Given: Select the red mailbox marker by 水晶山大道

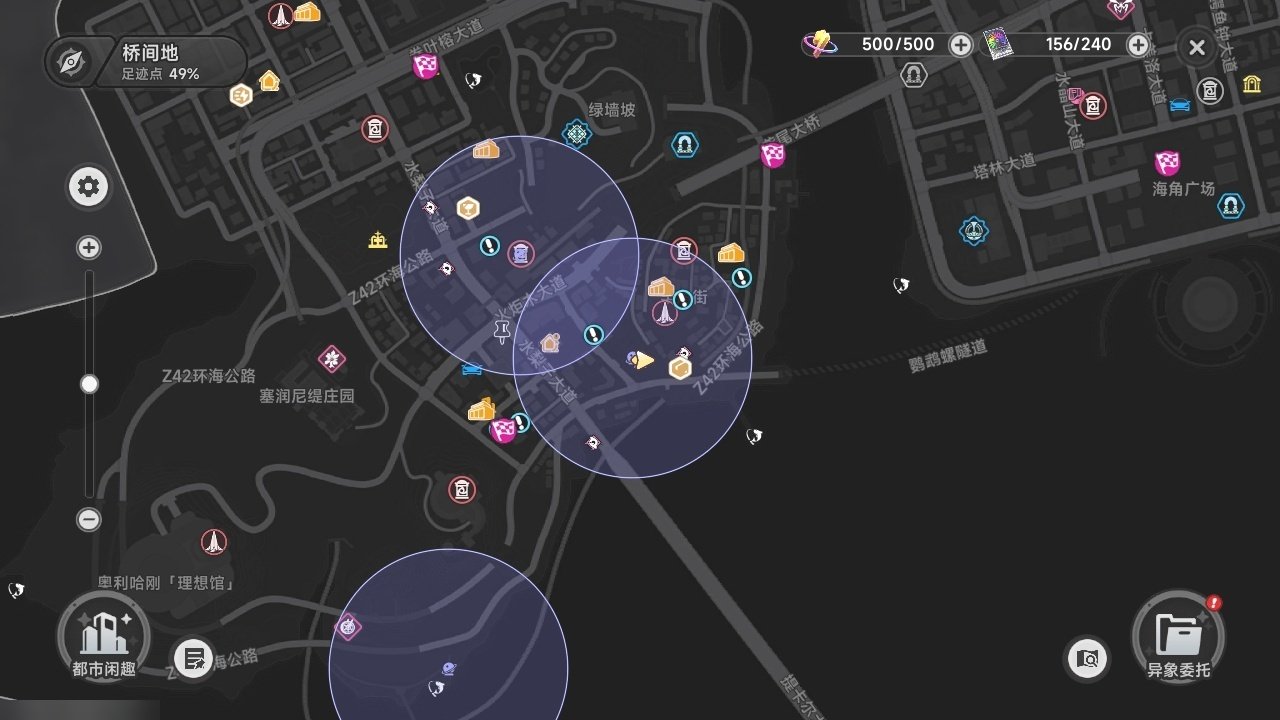Looking at the screenshot, I should [x=1094, y=105].
